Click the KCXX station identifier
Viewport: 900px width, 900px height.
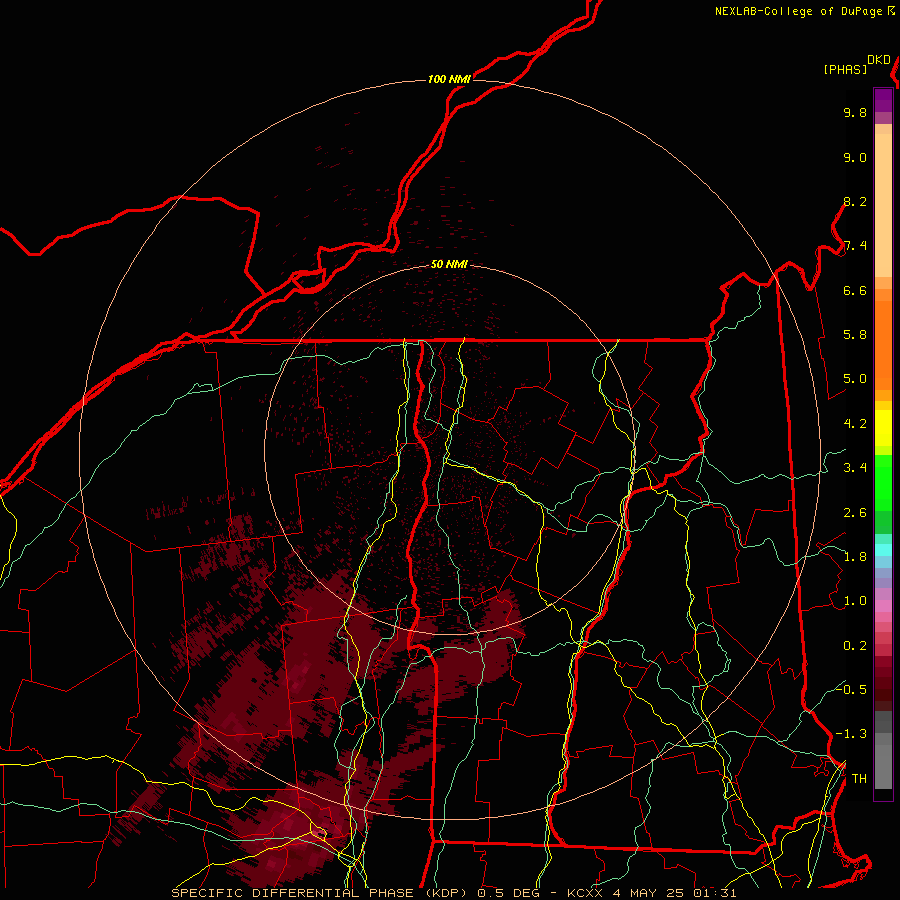click(x=585, y=893)
